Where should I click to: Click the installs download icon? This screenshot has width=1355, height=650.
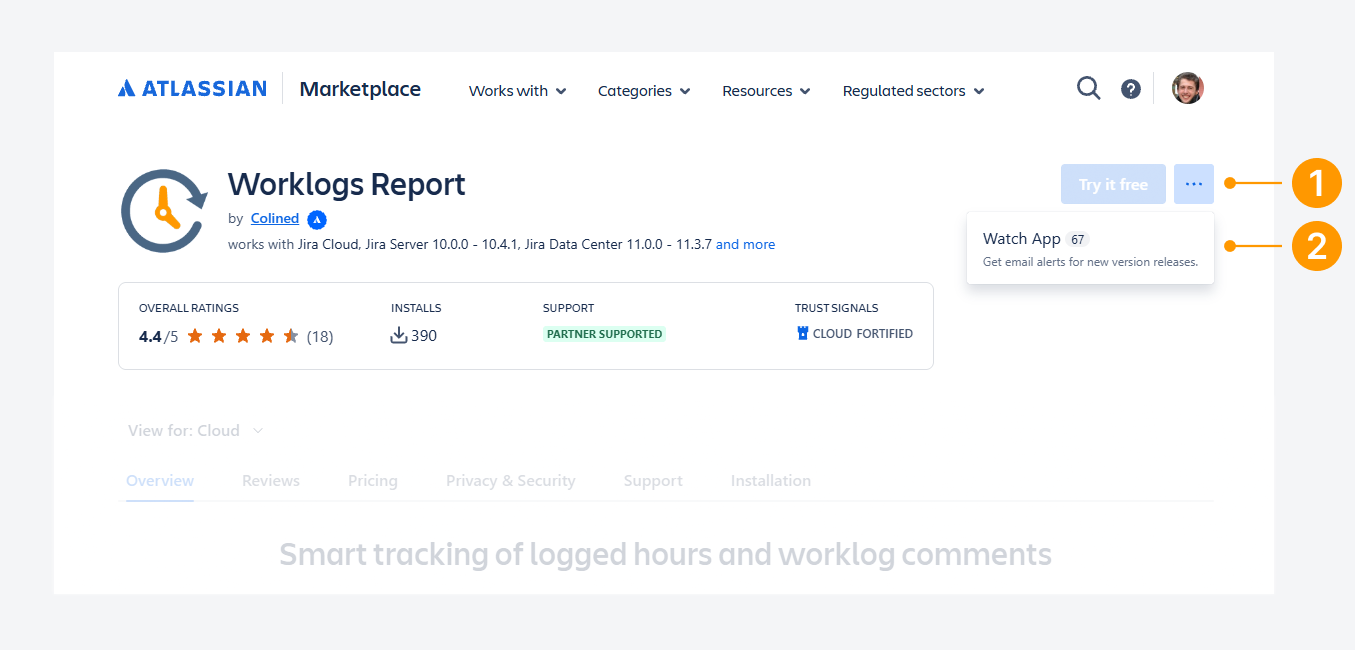click(399, 335)
